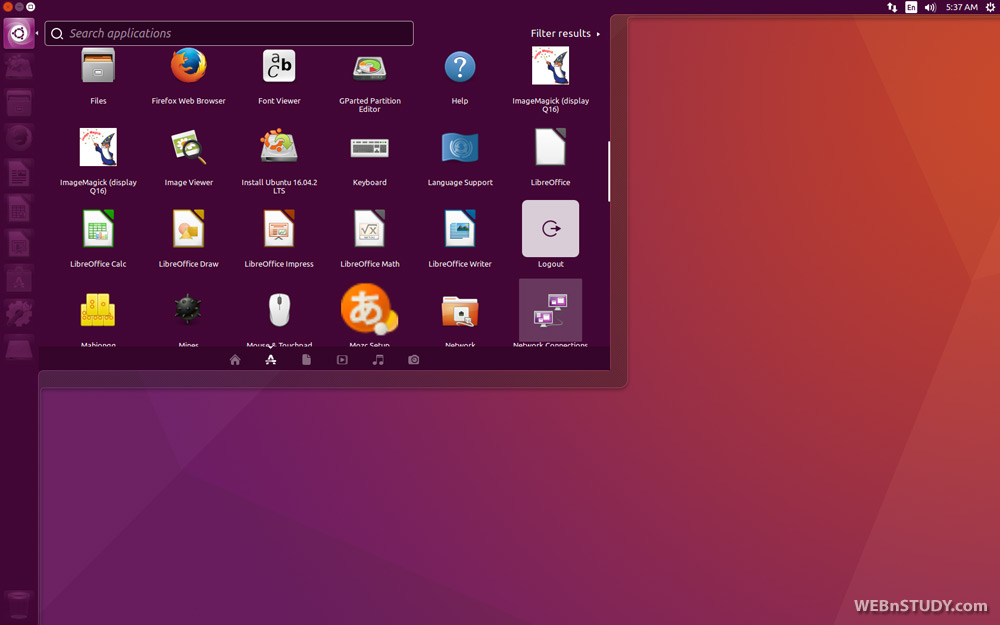This screenshot has width=1000, height=625.
Task: Launch Firefox Web Browser from the Dash
Action: (189, 66)
